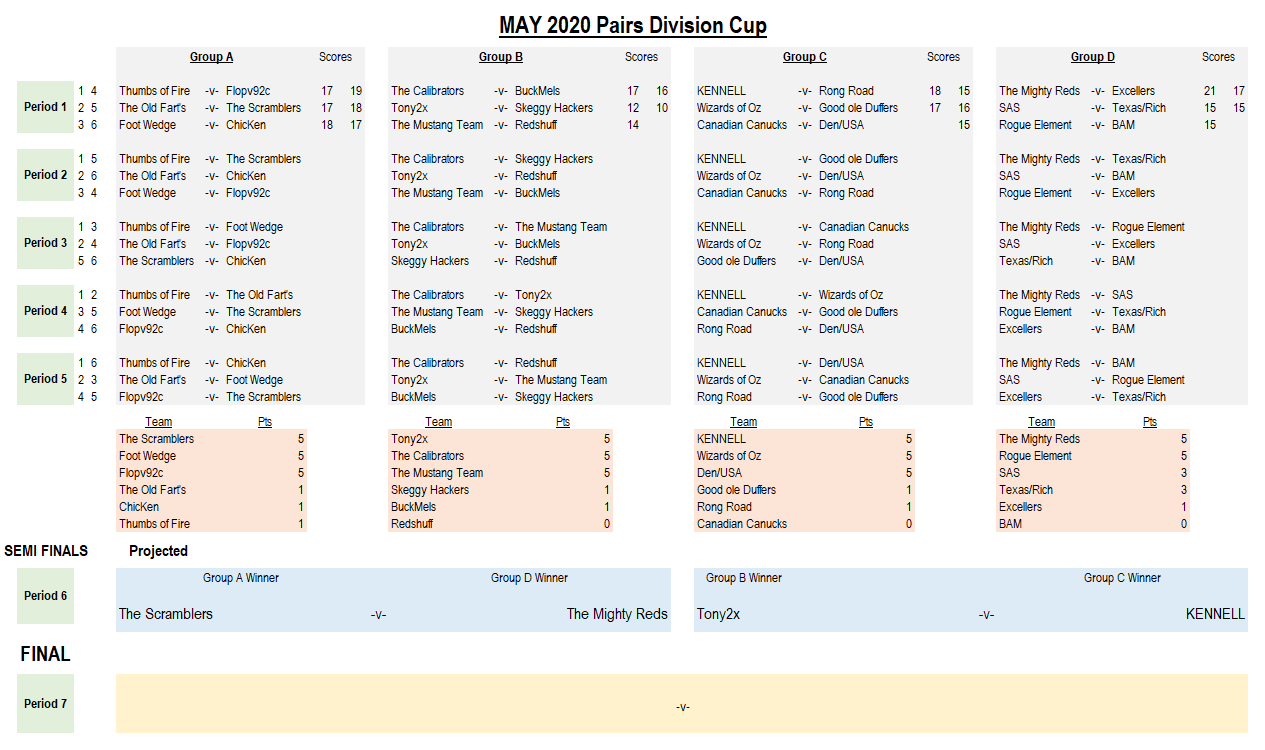This screenshot has width=1265, height=750.
Task: Click the Period 6 semi finals label
Action: [45, 596]
